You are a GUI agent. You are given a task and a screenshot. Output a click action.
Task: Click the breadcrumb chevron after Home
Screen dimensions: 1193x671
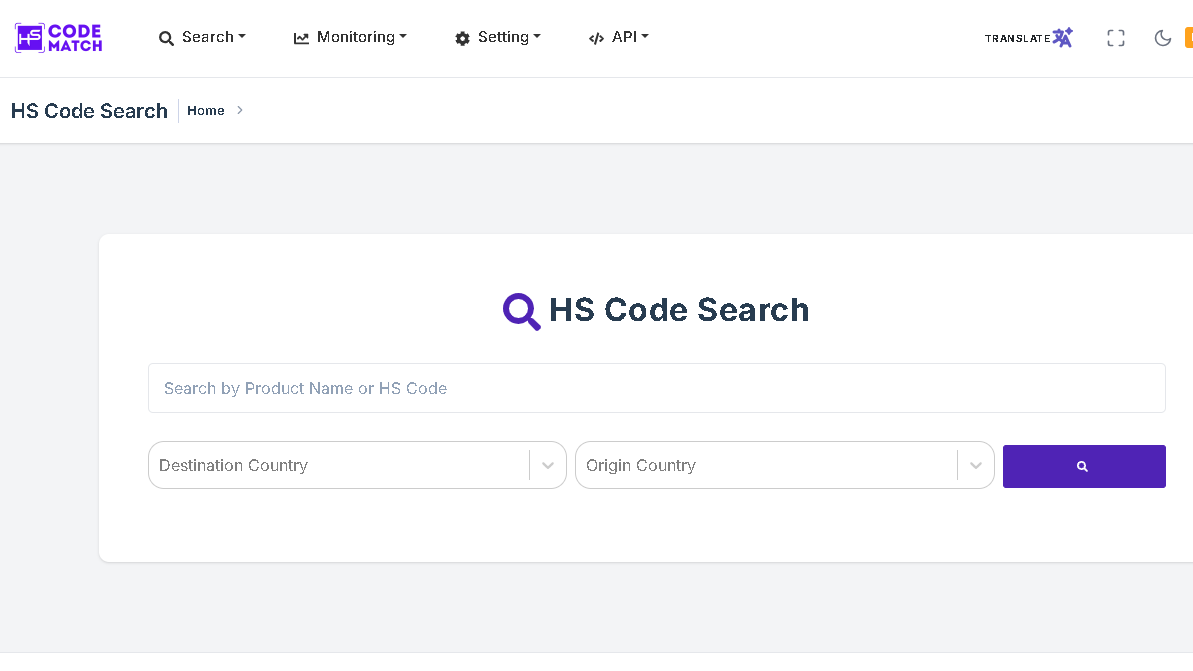[x=240, y=110]
